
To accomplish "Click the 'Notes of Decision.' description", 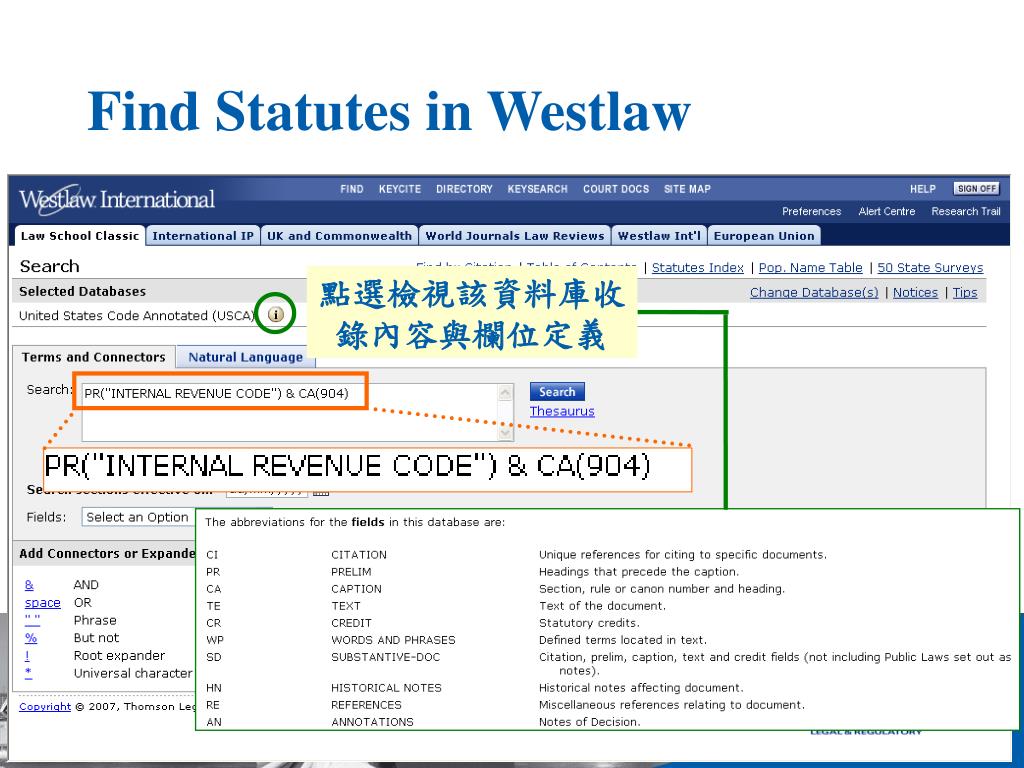I will tap(589, 722).
